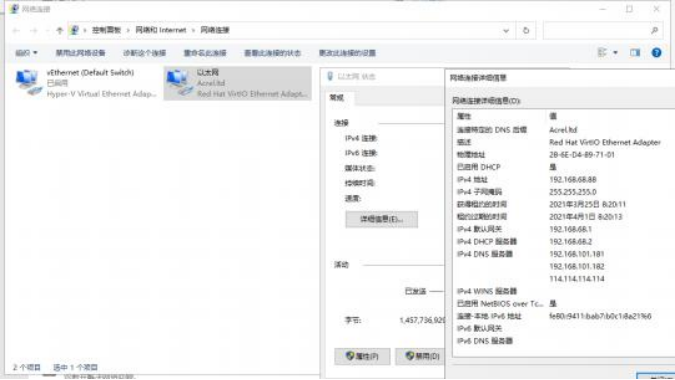Select the 连接-本地 IPv6 地址 row
The width and height of the screenshot is (675, 380).
[x=564, y=316]
